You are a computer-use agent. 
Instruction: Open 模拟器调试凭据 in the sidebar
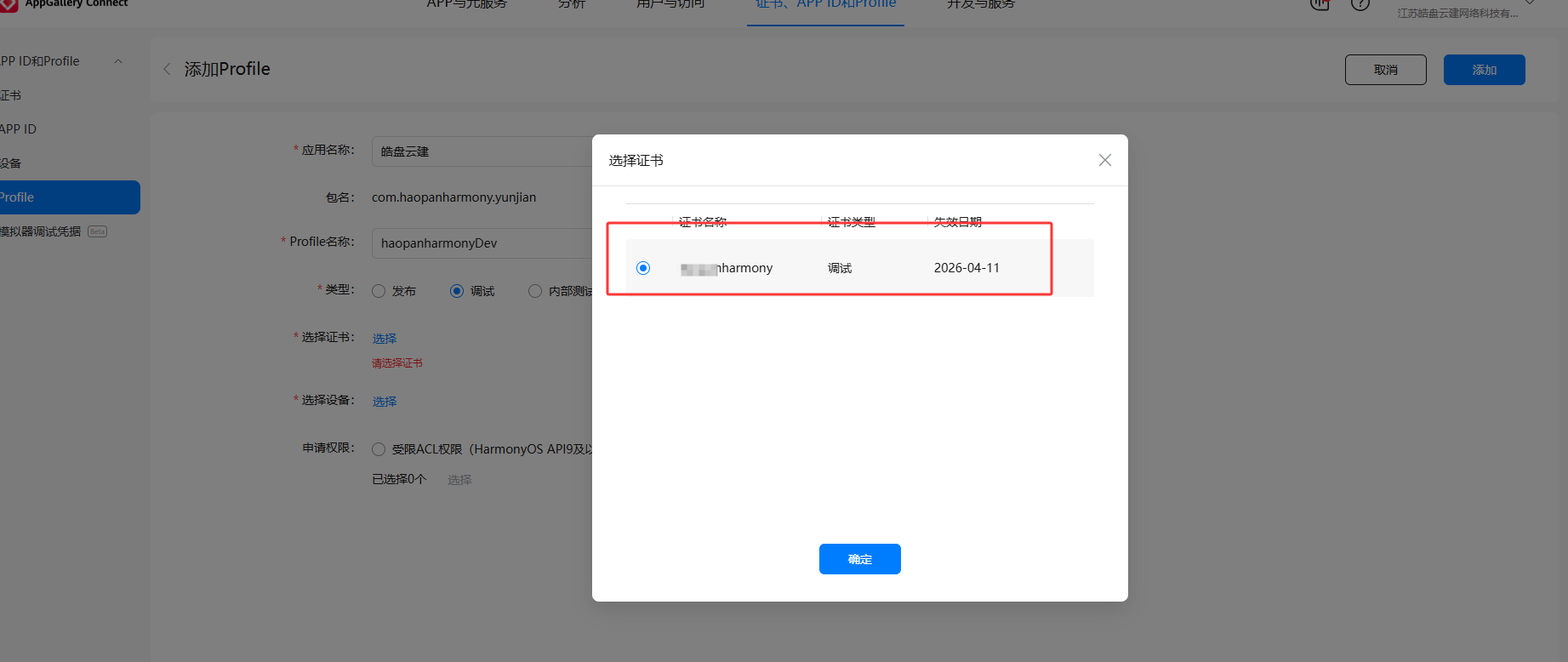[40, 231]
